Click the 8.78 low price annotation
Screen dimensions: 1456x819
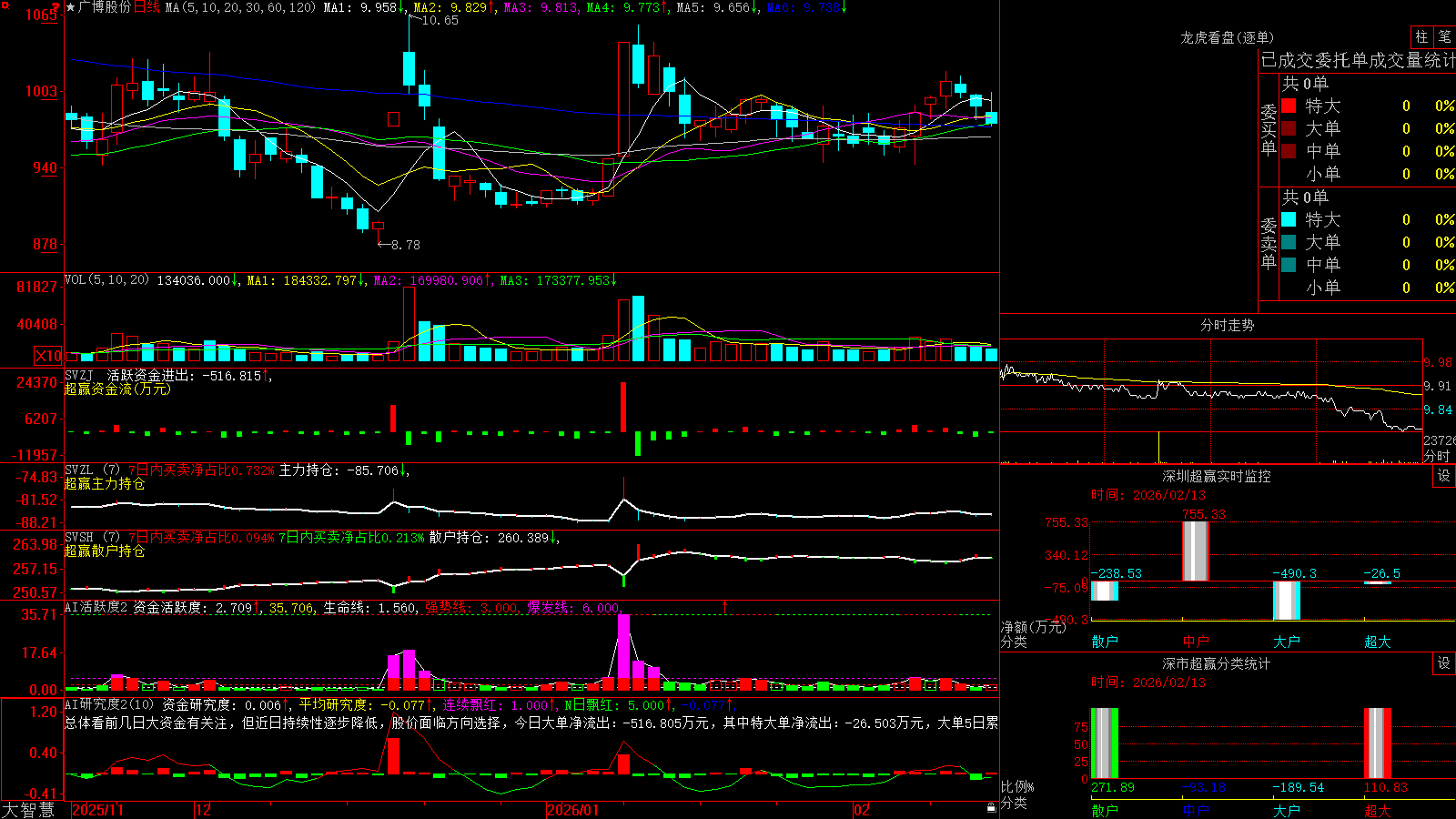(405, 245)
